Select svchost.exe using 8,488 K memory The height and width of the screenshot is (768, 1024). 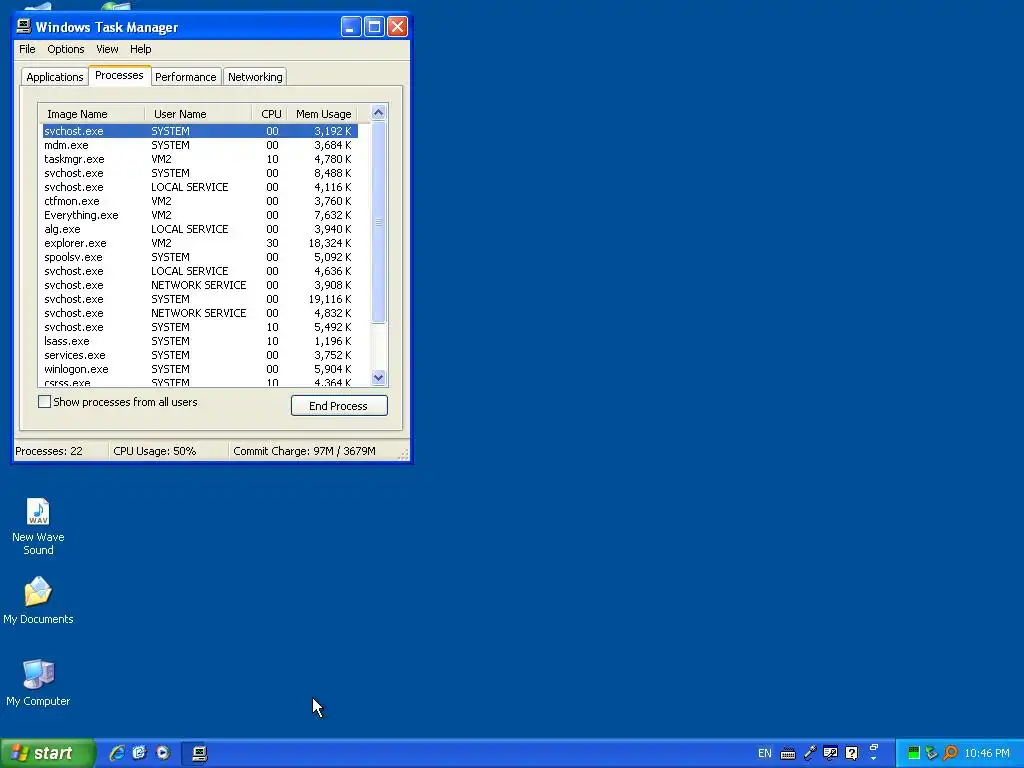(x=200, y=173)
